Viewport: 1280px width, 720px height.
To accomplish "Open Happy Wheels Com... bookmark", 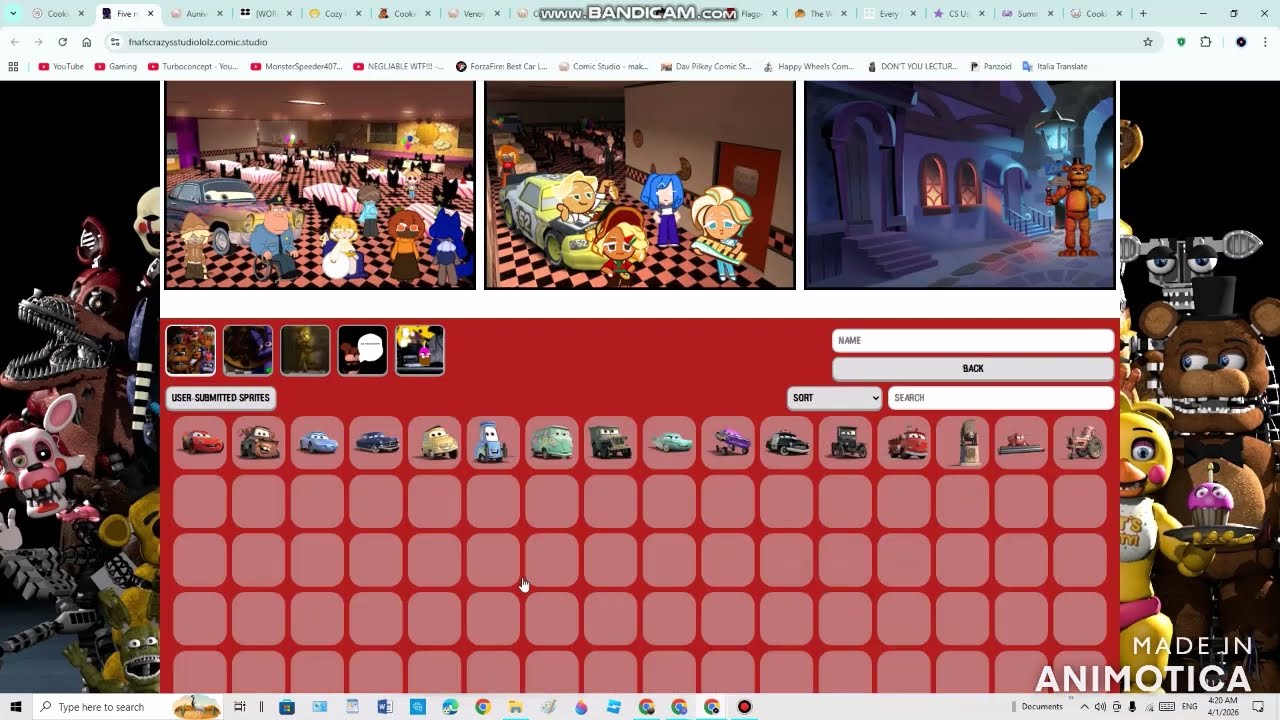I will [808, 66].
